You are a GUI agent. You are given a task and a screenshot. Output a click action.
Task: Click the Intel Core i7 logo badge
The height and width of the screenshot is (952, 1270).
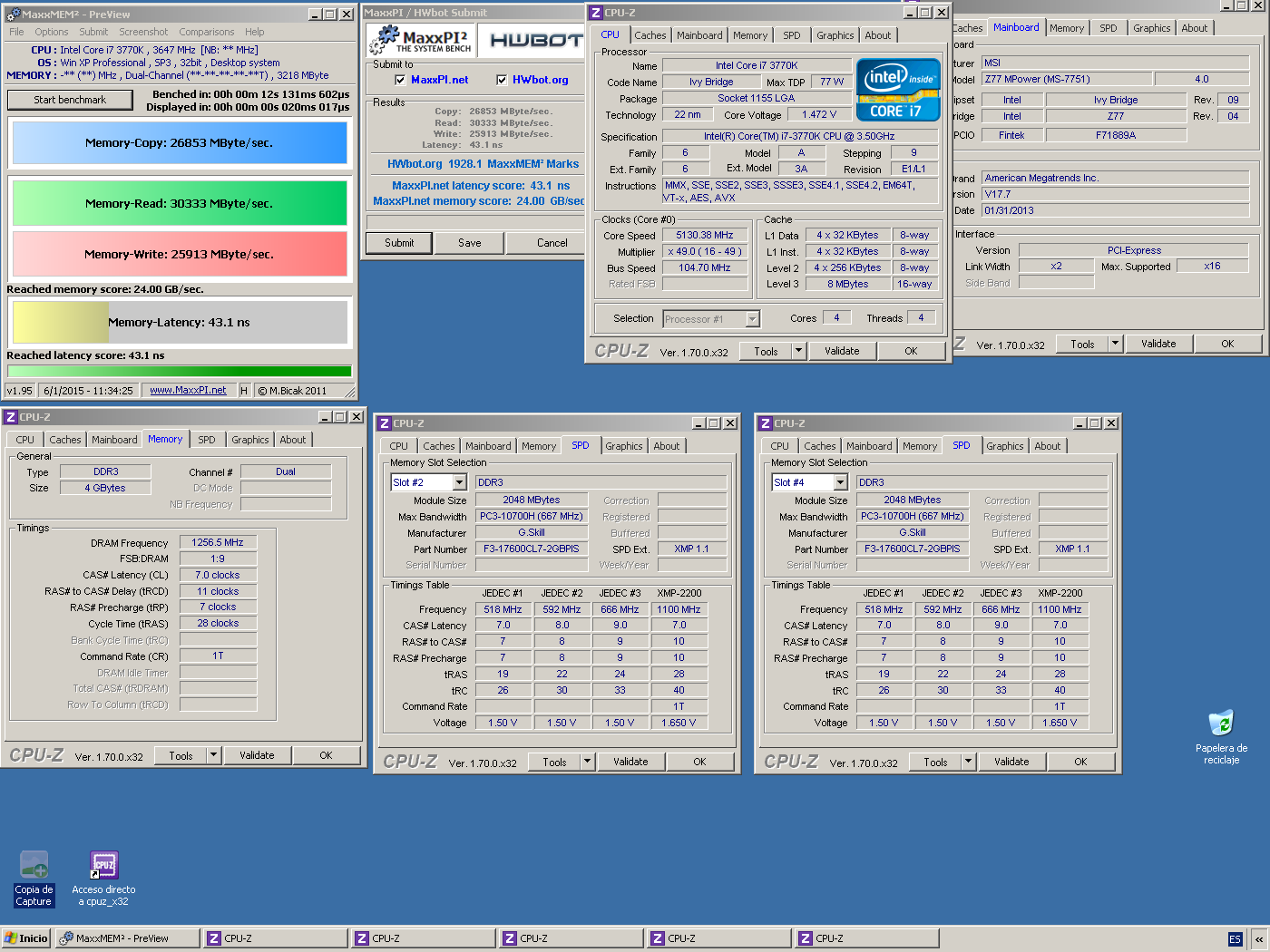[x=898, y=90]
